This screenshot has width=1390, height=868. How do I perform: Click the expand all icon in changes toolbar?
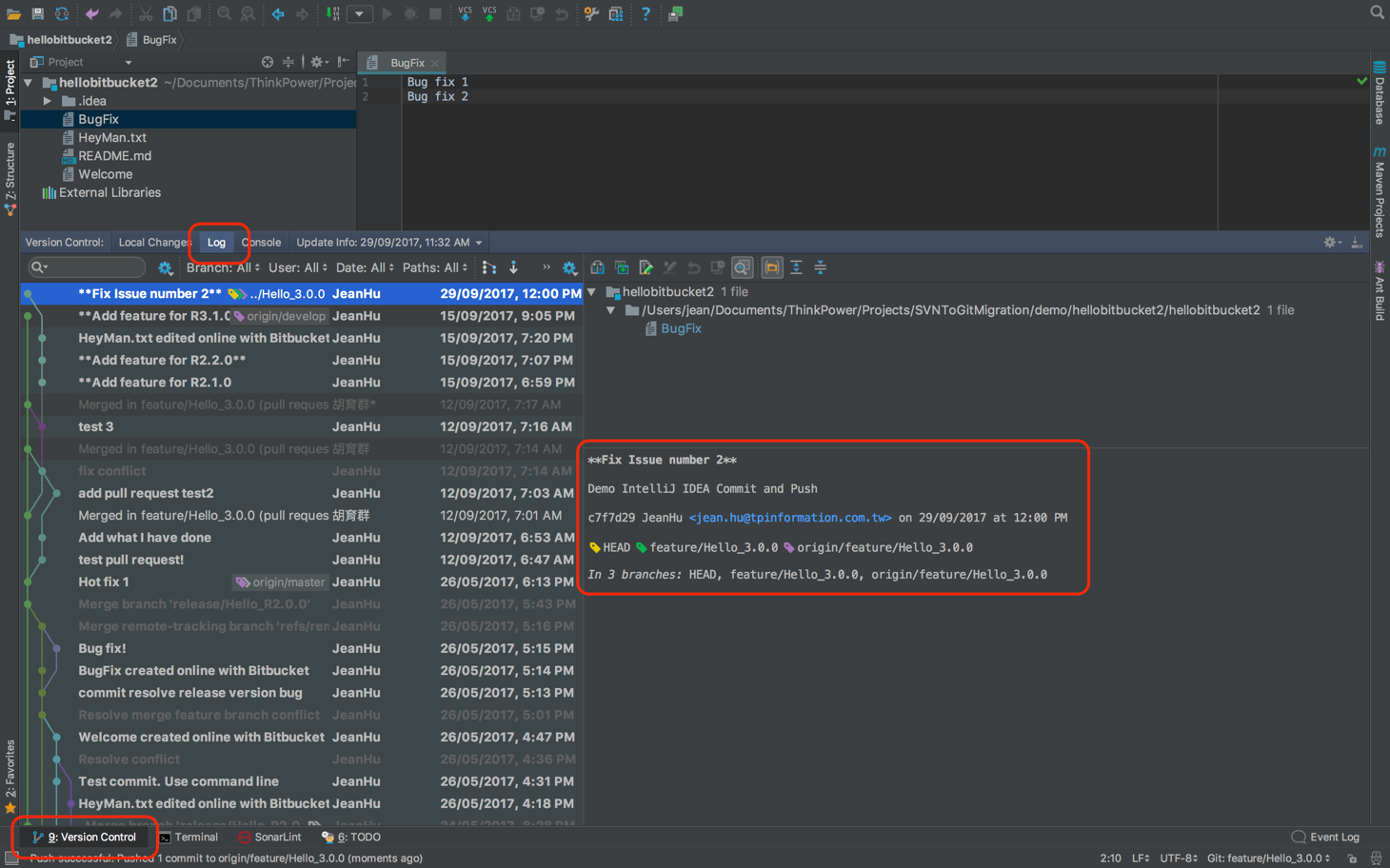point(796,268)
